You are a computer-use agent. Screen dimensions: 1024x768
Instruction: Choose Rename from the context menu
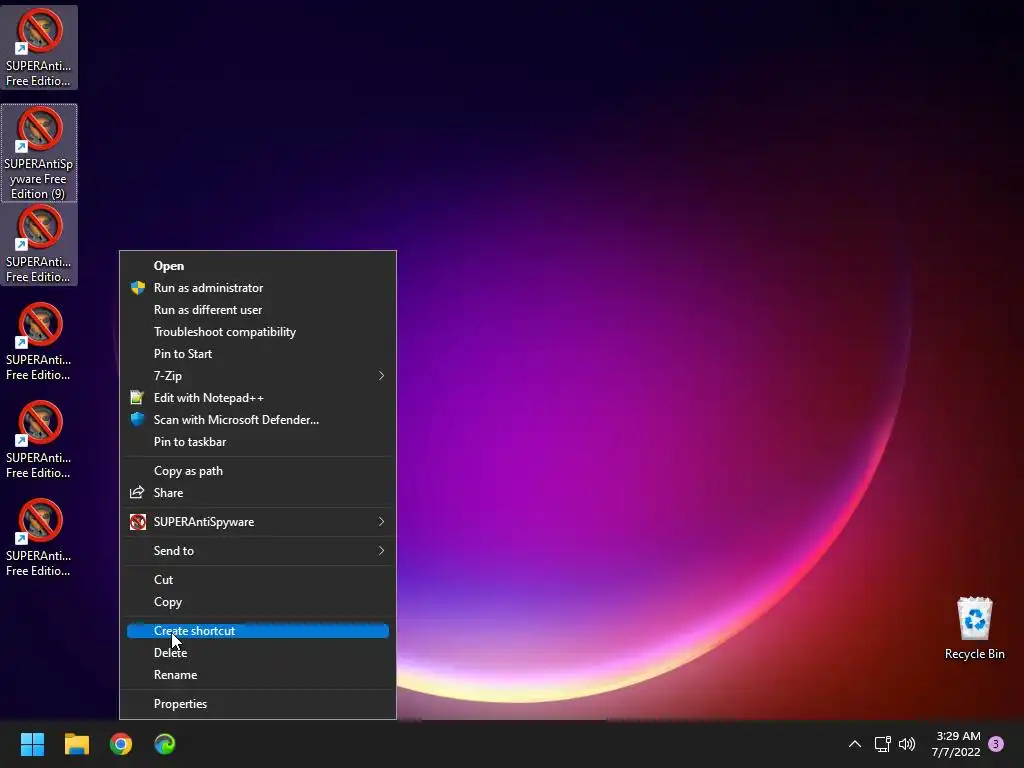[x=258, y=675]
